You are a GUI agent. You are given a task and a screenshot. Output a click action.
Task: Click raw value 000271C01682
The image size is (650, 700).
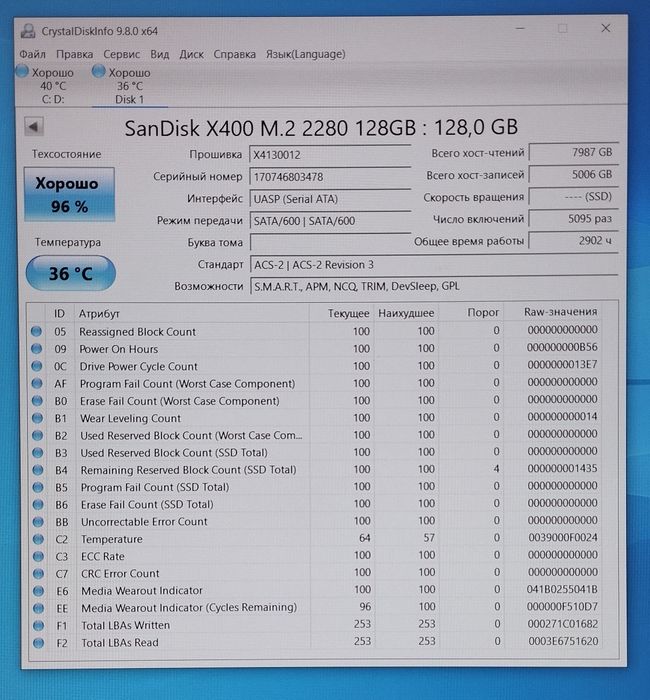[x=563, y=624]
